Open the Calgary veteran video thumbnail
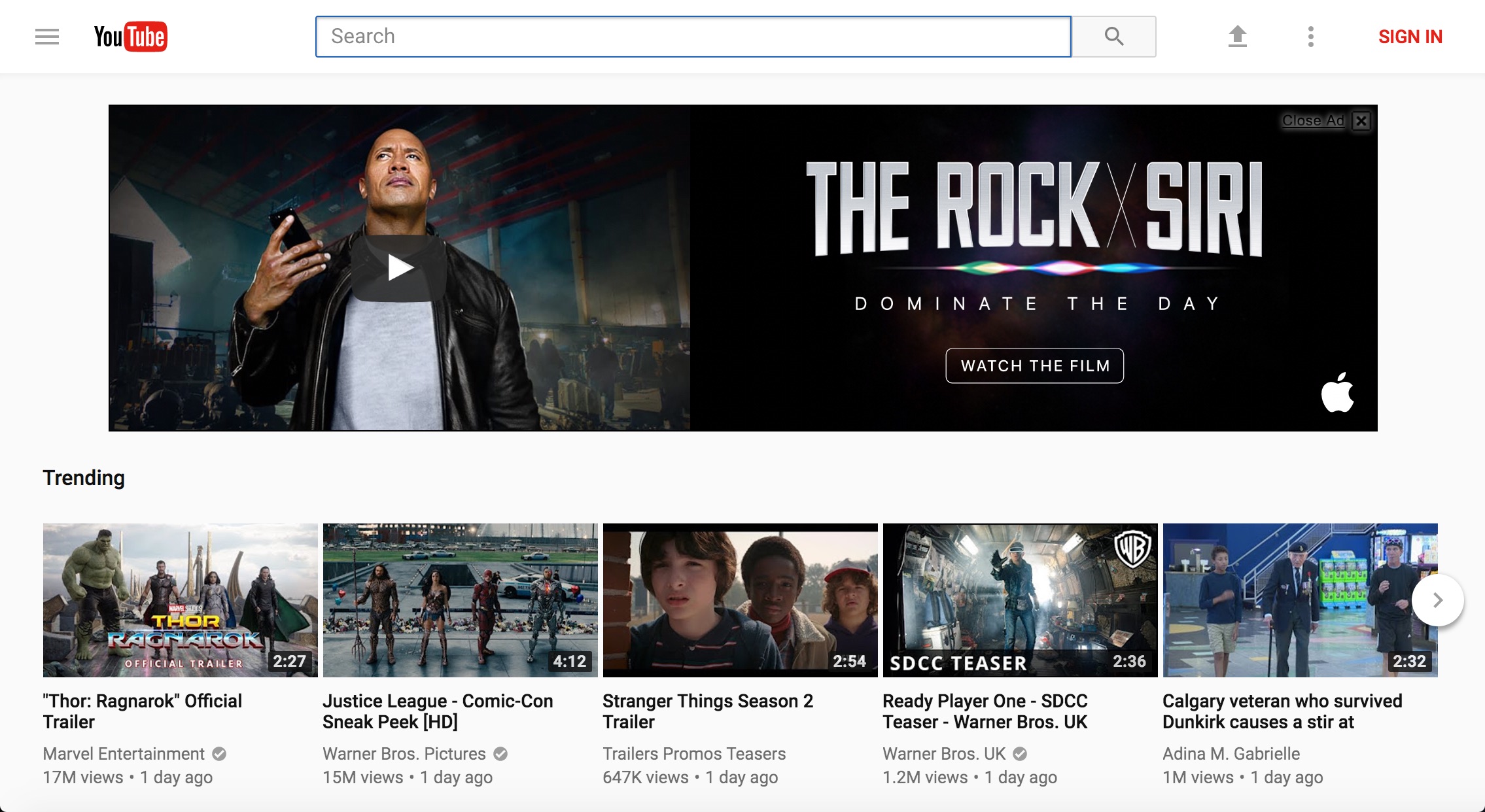Image resolution: width=1485 pixels, height=812 pixels. pyautogui.click(x=1301, y=600)
